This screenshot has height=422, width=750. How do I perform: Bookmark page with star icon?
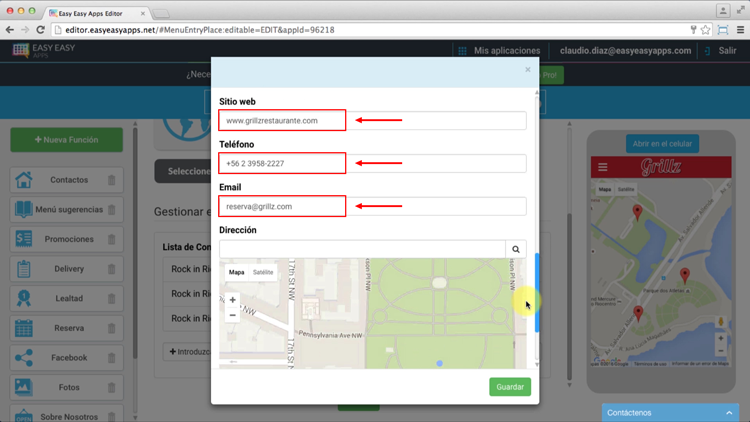click(706, 30)
